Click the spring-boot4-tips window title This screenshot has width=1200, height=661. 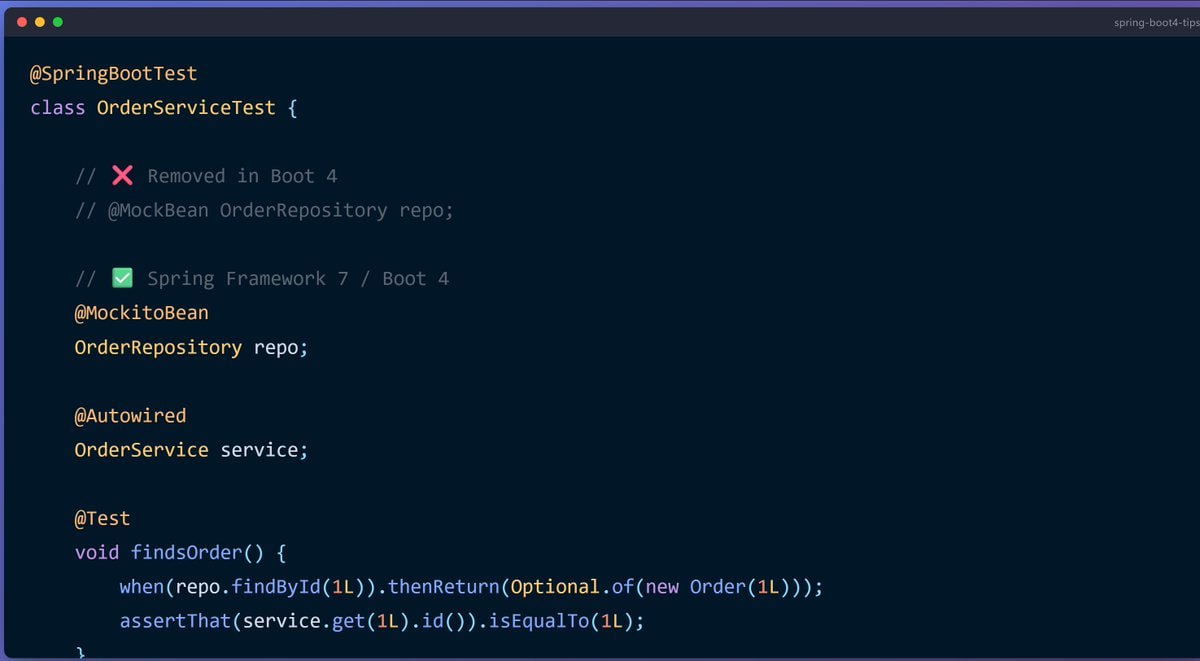coord(1157,22)
